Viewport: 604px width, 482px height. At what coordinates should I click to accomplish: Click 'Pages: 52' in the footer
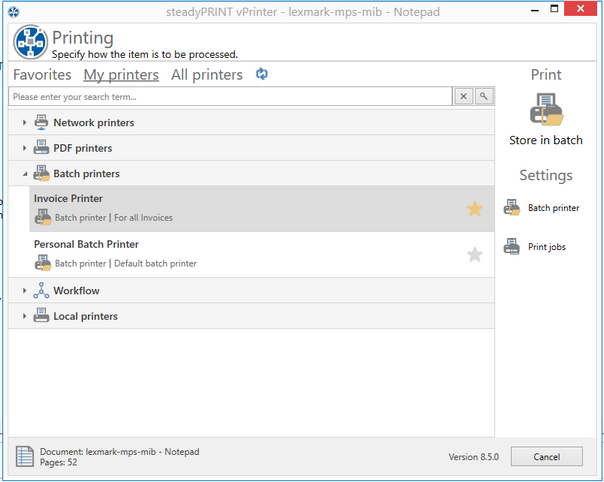coord(59,462)
